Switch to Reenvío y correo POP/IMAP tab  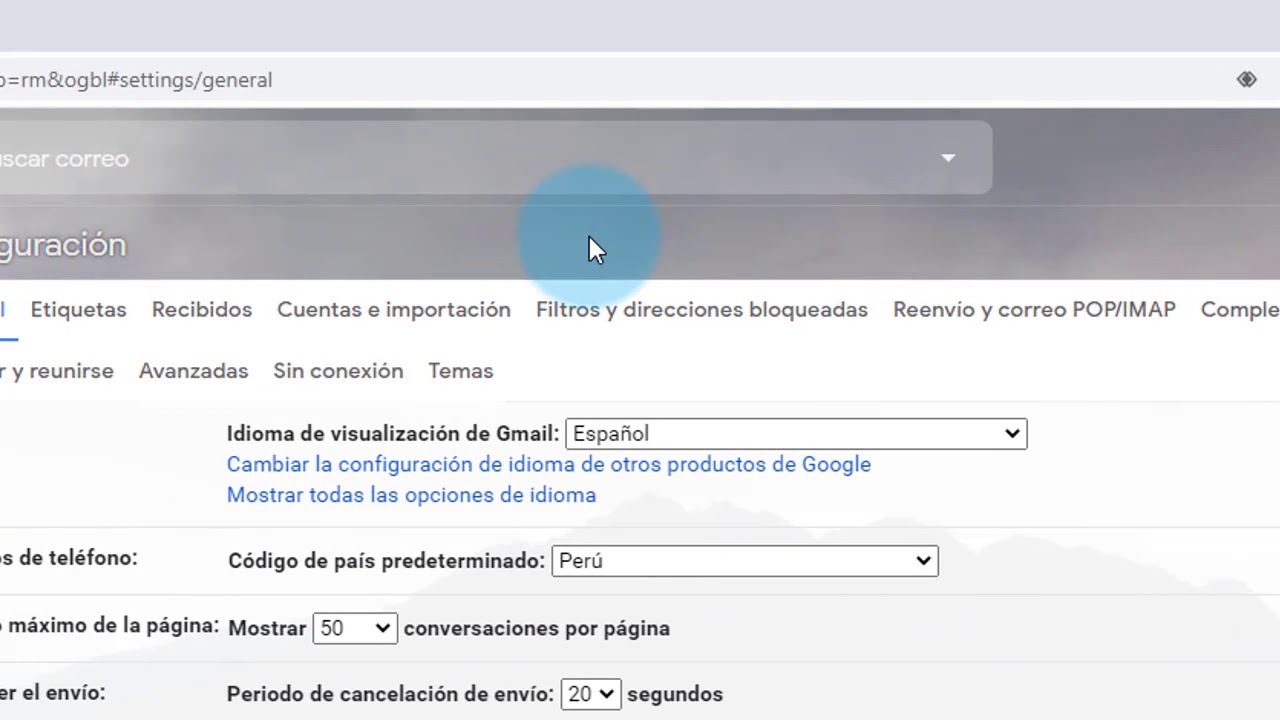click(x=1034, y=310)
